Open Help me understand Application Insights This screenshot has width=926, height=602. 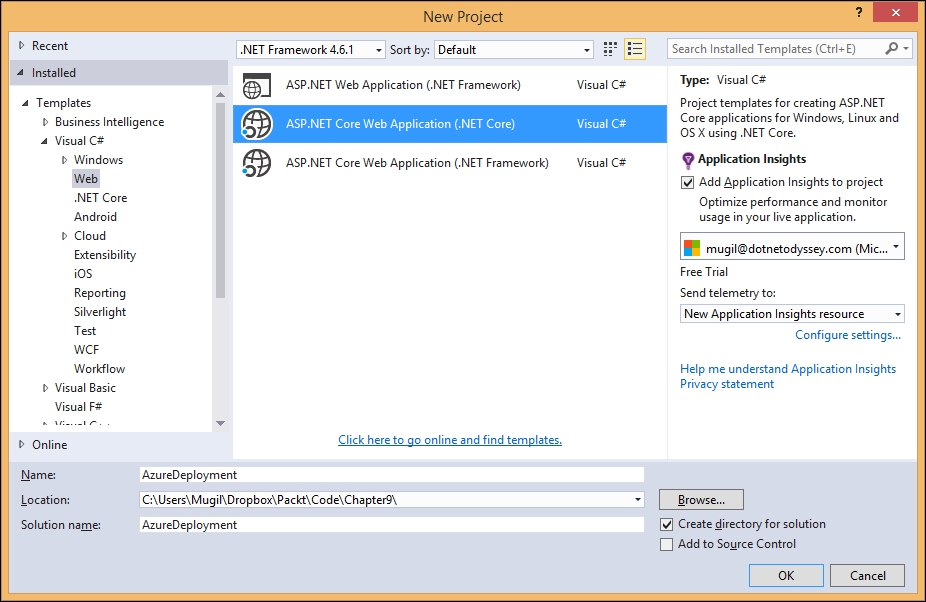pos(788,369)
